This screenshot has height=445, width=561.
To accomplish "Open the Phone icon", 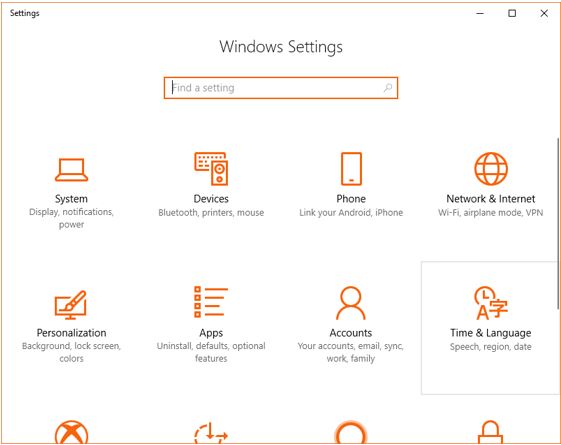I will [351, 168].
